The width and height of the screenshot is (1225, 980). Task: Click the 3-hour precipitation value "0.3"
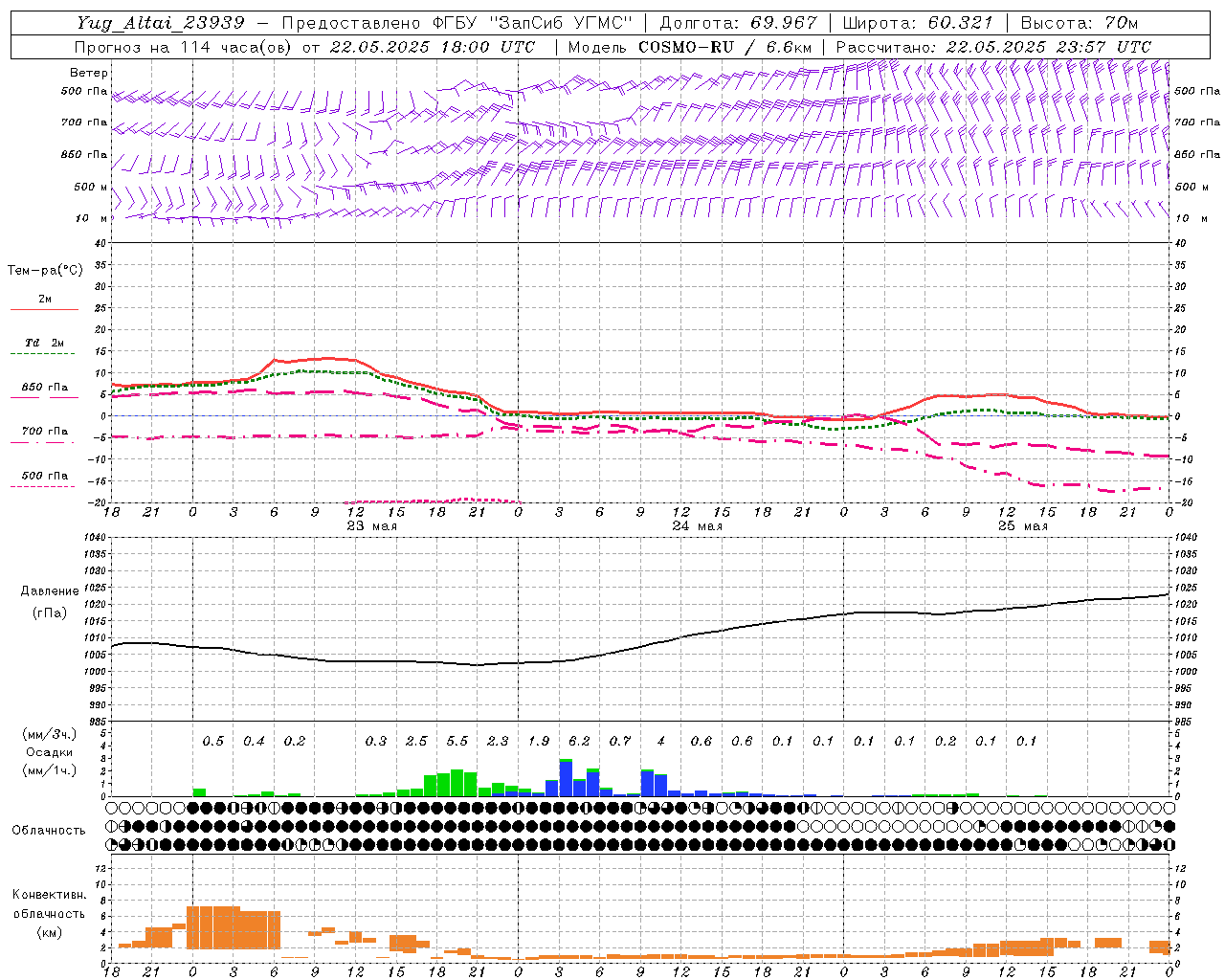point(375,741)
